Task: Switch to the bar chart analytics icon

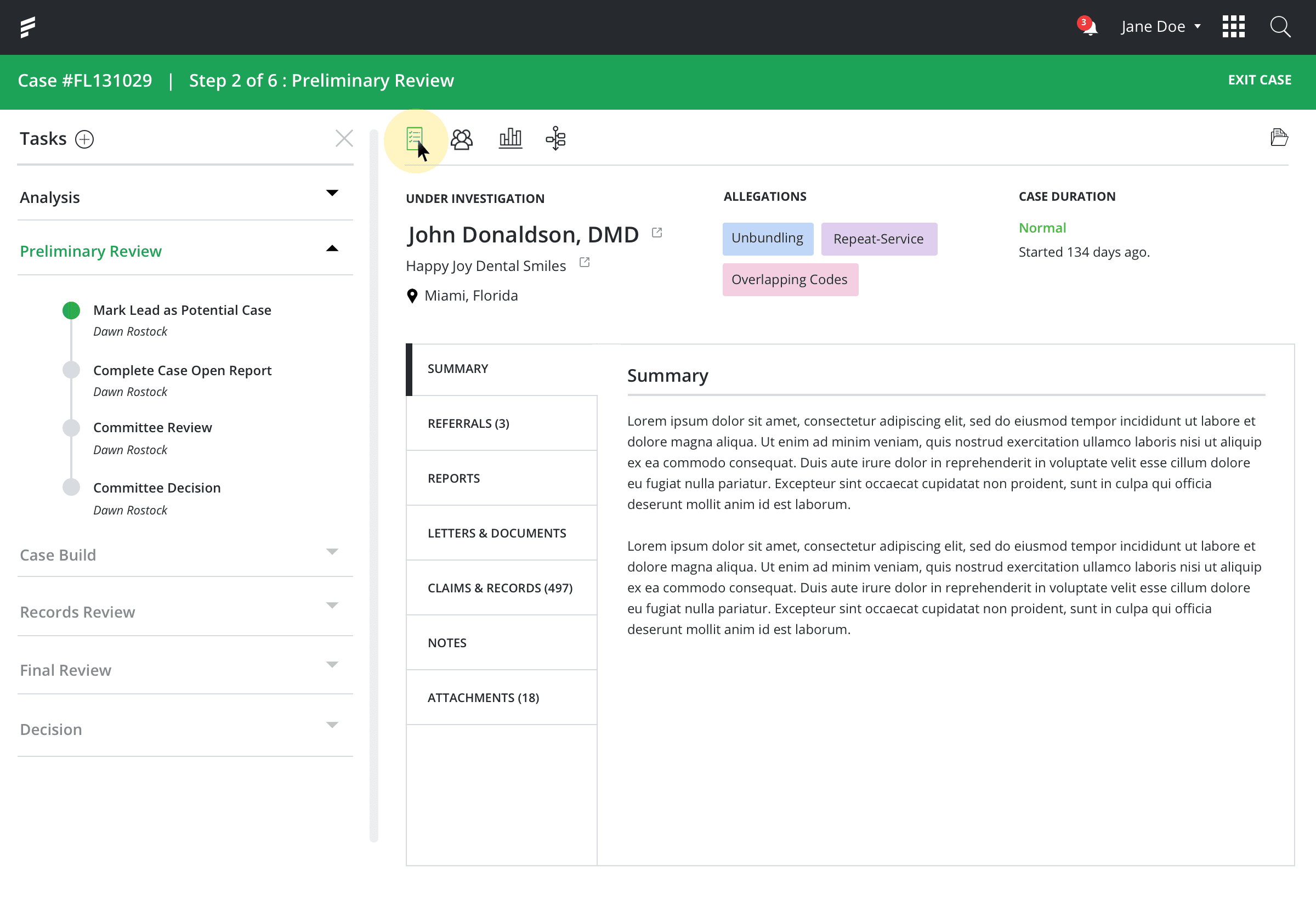Action: point(510,138)
